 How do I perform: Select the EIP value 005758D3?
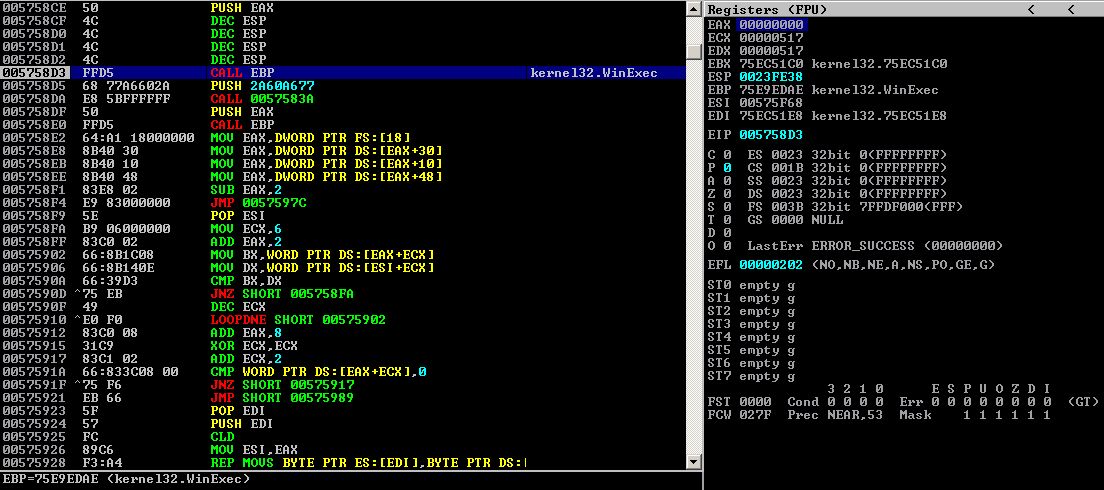pyautogui.click(x=771, y=134)
